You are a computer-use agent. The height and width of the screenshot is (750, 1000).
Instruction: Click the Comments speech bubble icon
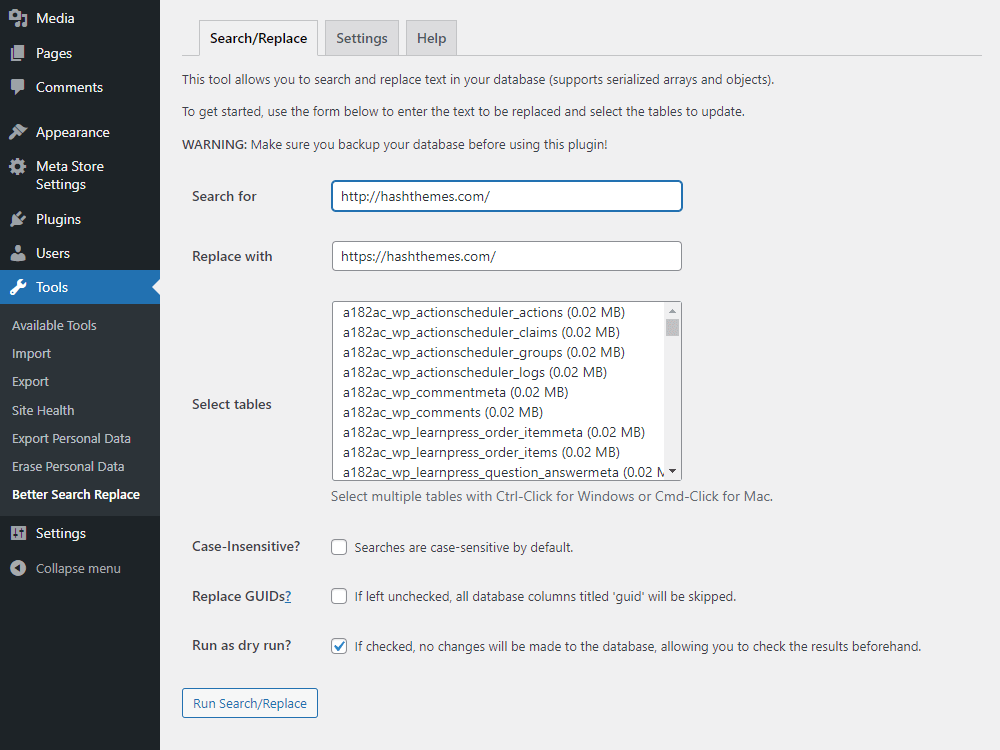(x=18, y=87)
